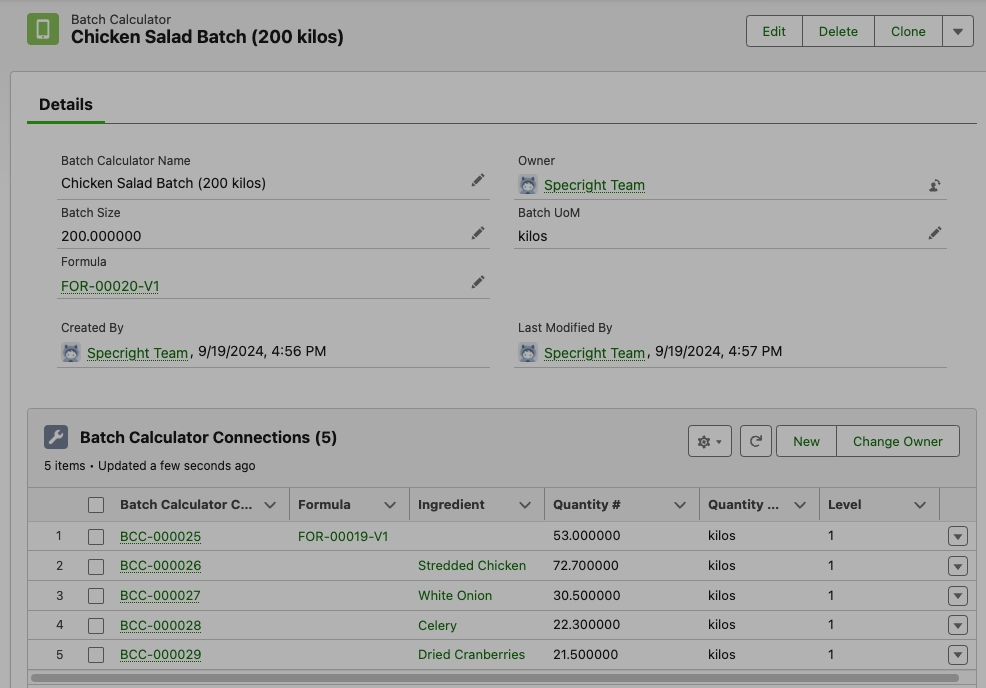Check the box for BCC-000028
The image size is (986, 688).
96,626
